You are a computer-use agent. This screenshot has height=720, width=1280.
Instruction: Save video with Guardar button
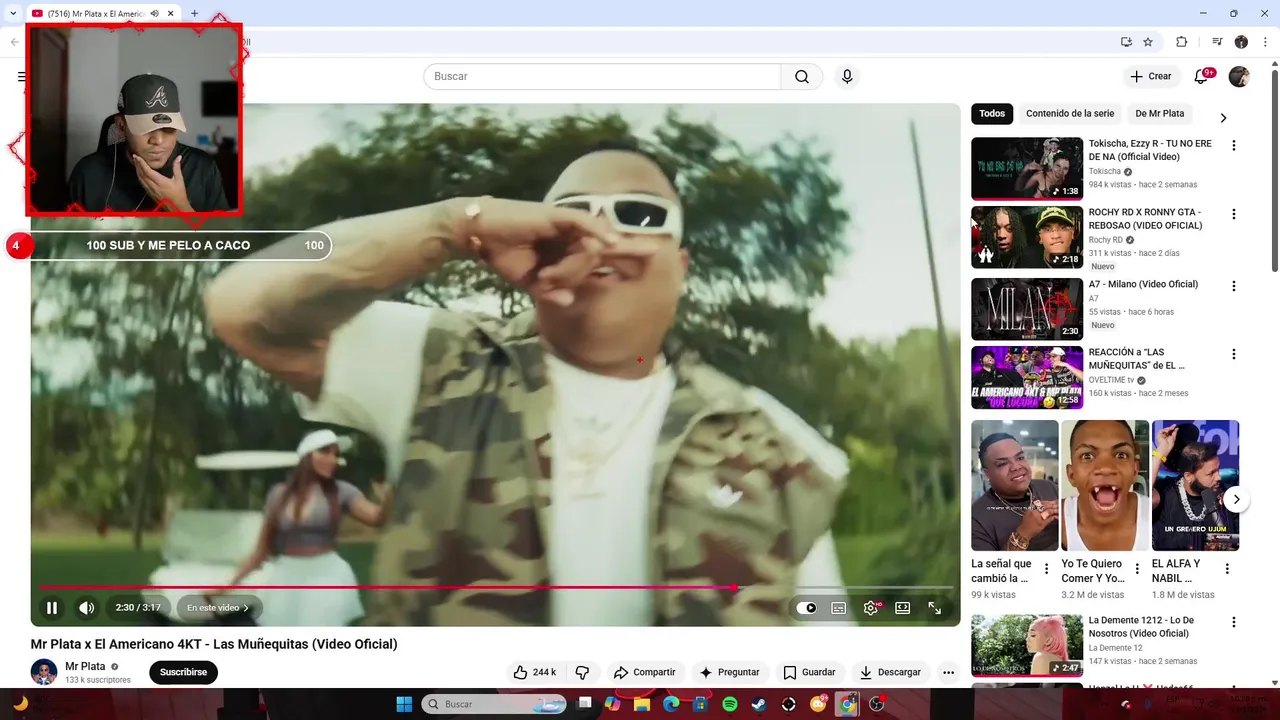point(809,673)
